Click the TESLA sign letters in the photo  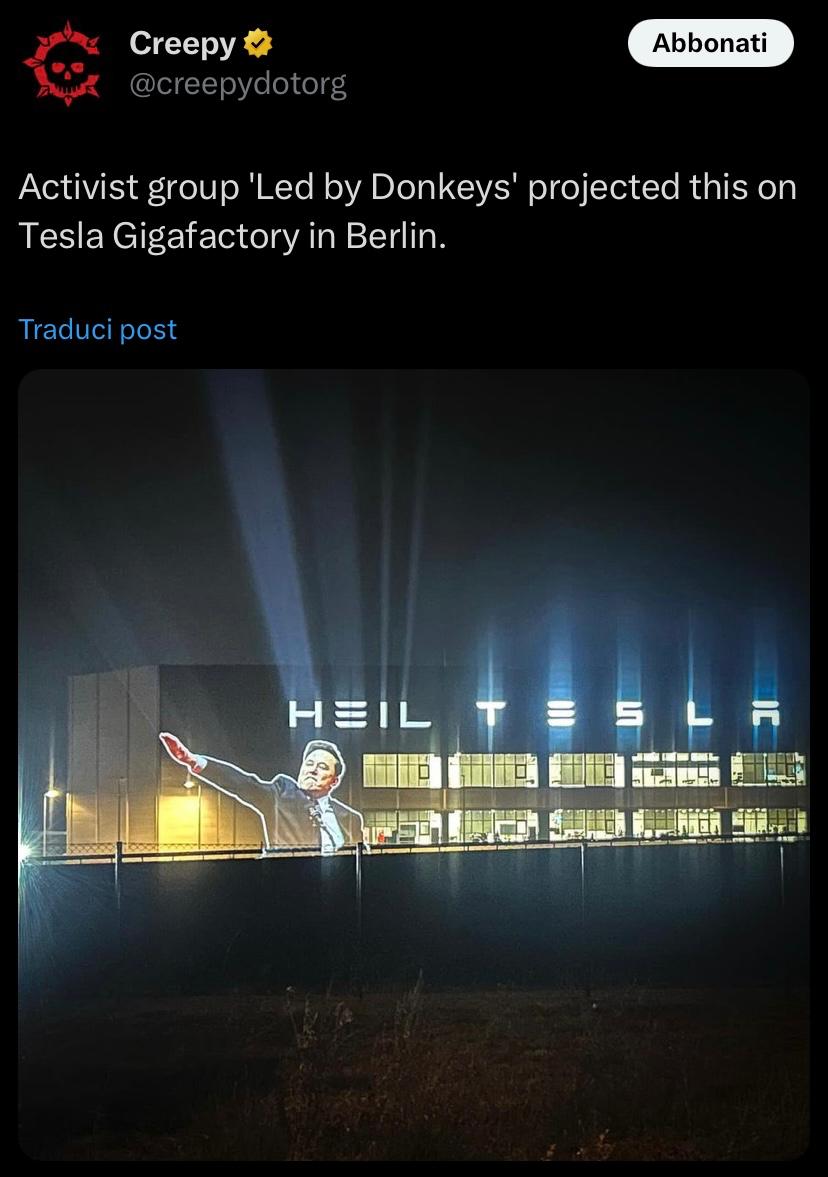pos(628,714)
